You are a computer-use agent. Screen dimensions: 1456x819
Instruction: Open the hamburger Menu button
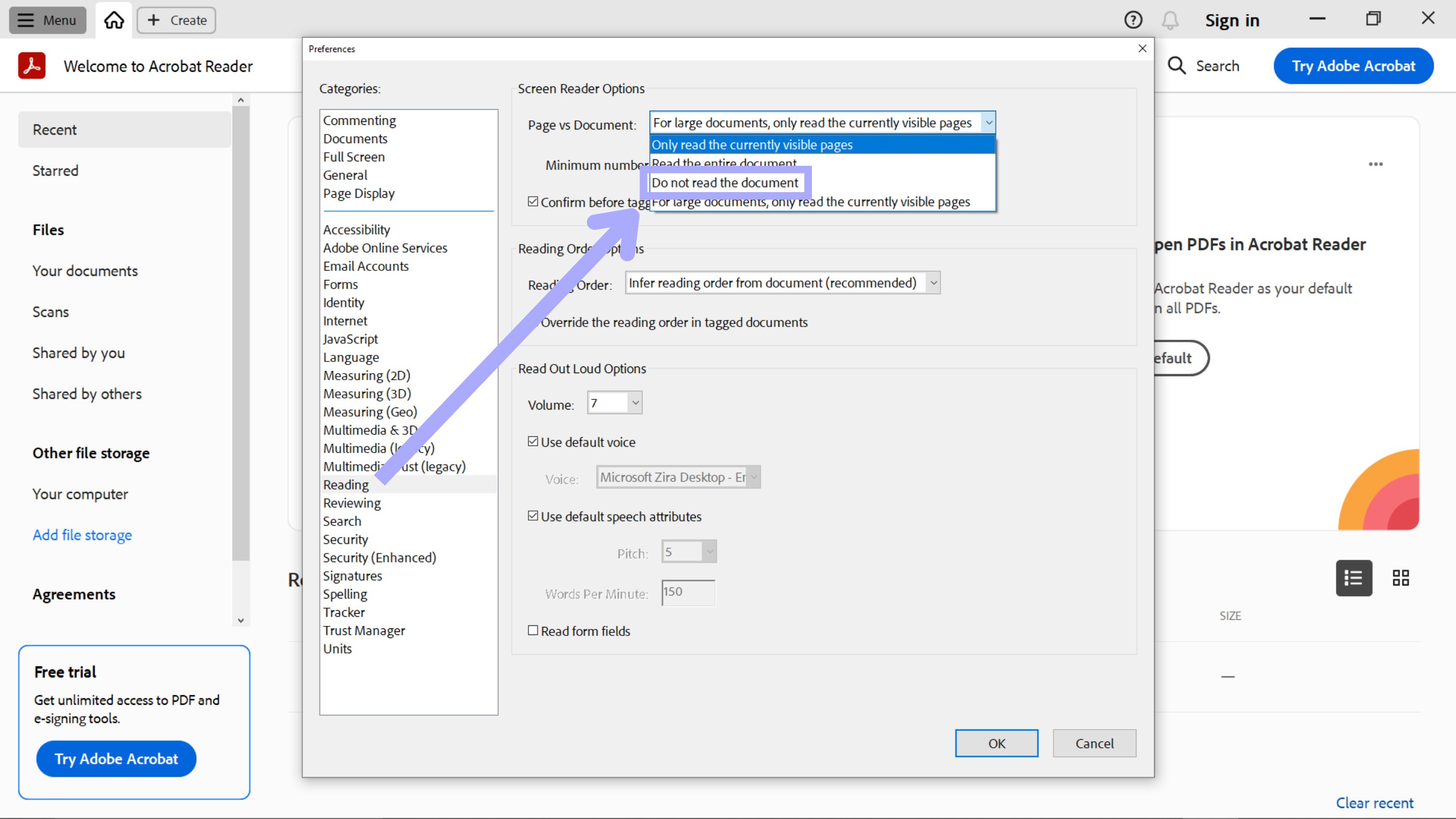point(48,20)
